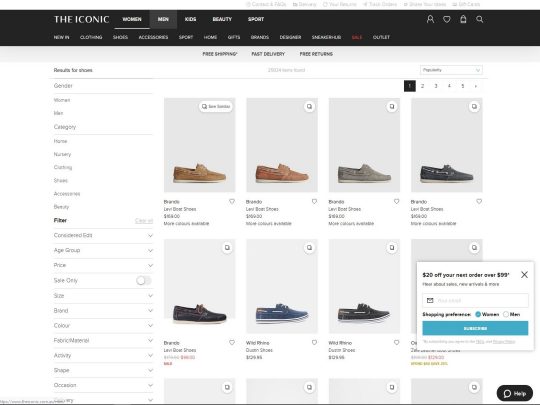
Task: Favourite the black Wild Rhino Dustin Shoes
Action: pyautogui.click(x=396, y=343)
